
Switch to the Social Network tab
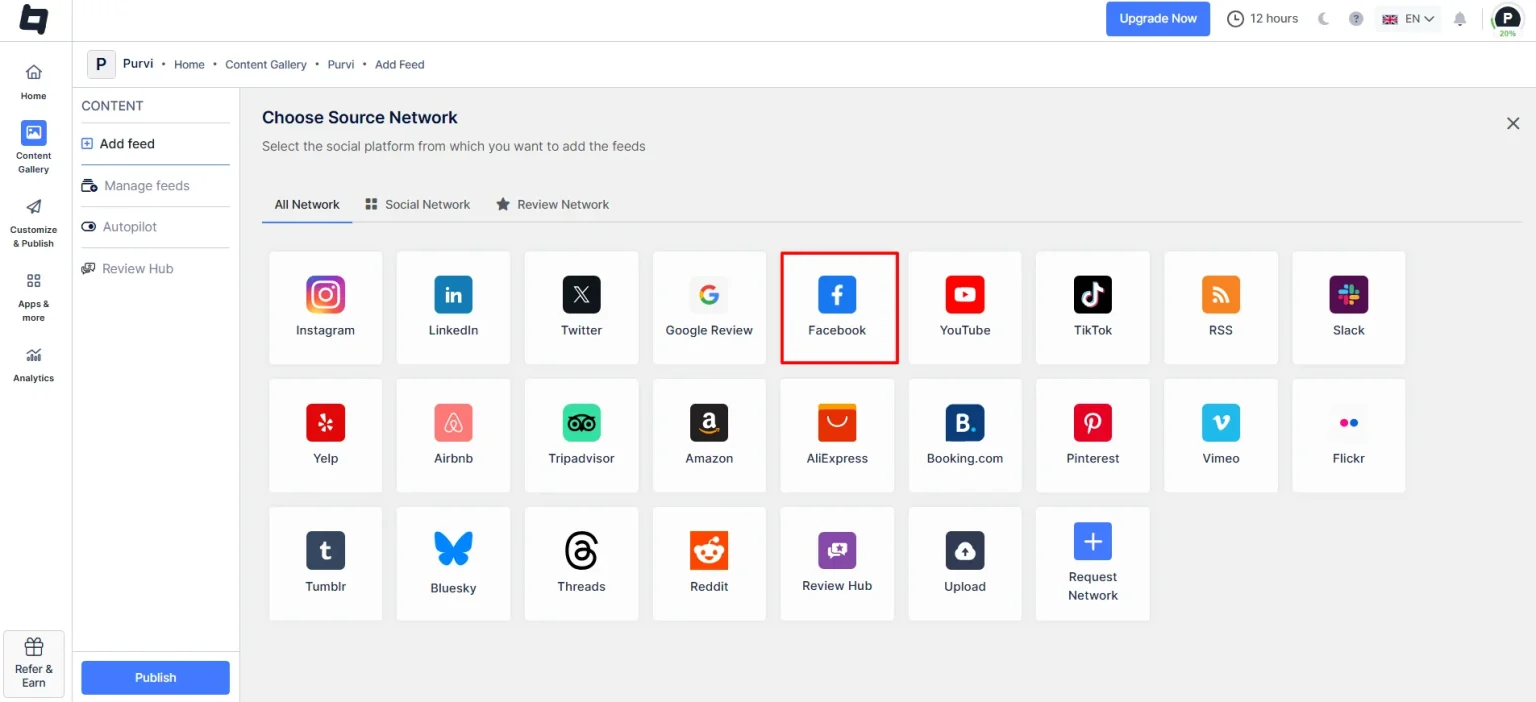(x=417, y=204)
